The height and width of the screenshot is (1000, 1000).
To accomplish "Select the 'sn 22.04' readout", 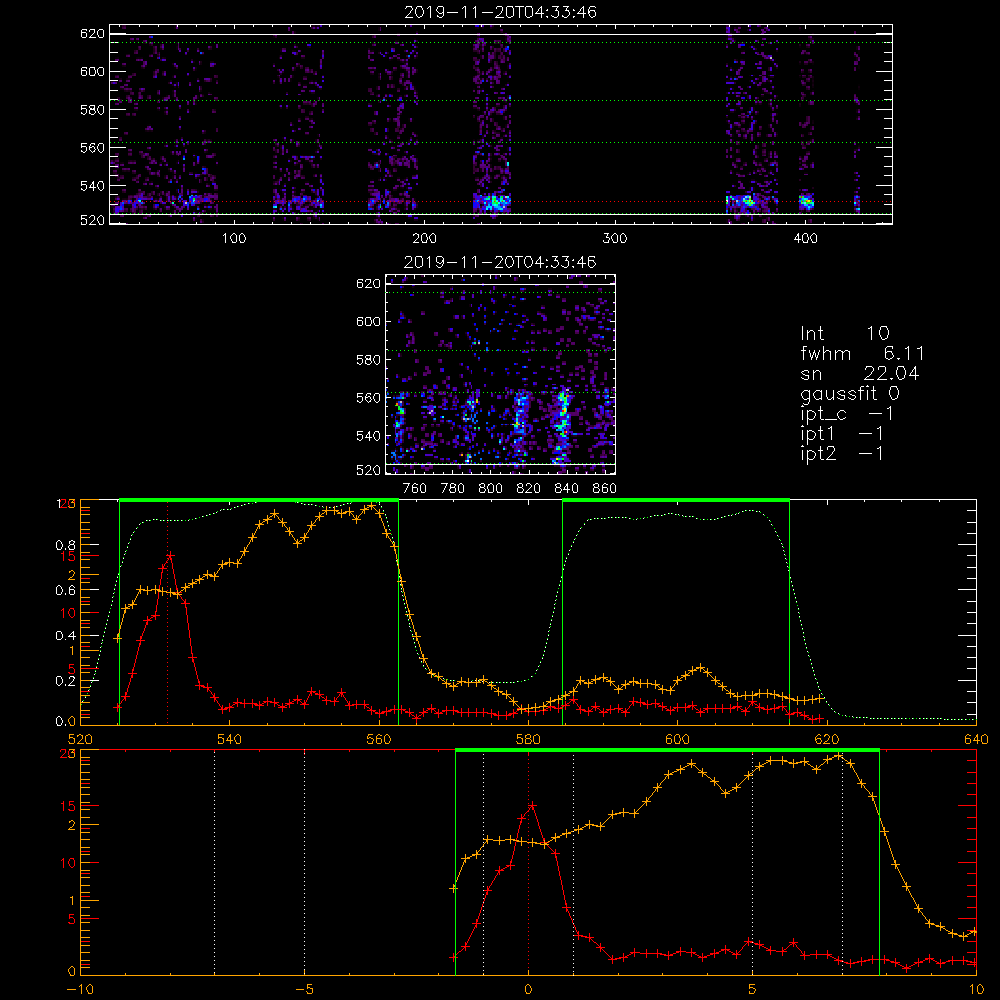I will (x=860, y=373).
